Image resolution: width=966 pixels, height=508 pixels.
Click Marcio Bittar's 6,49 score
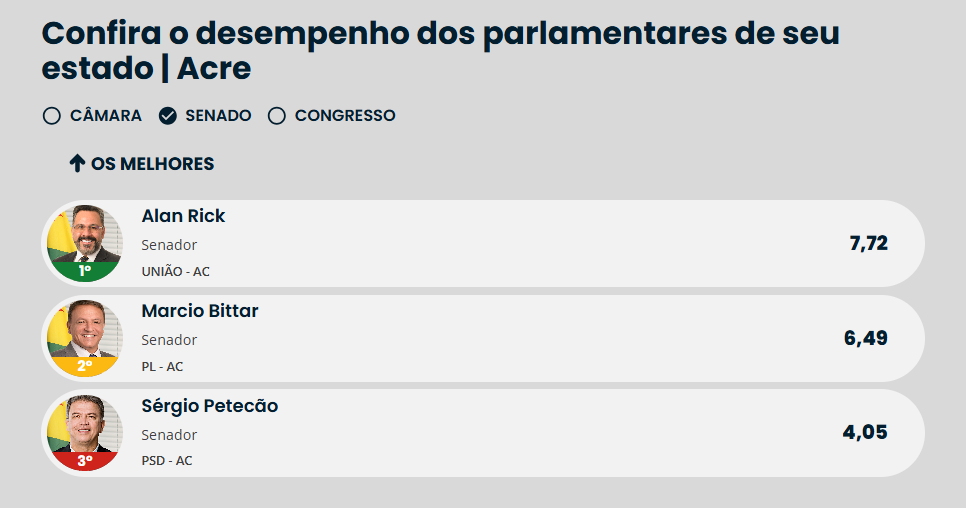pos(866,338)
